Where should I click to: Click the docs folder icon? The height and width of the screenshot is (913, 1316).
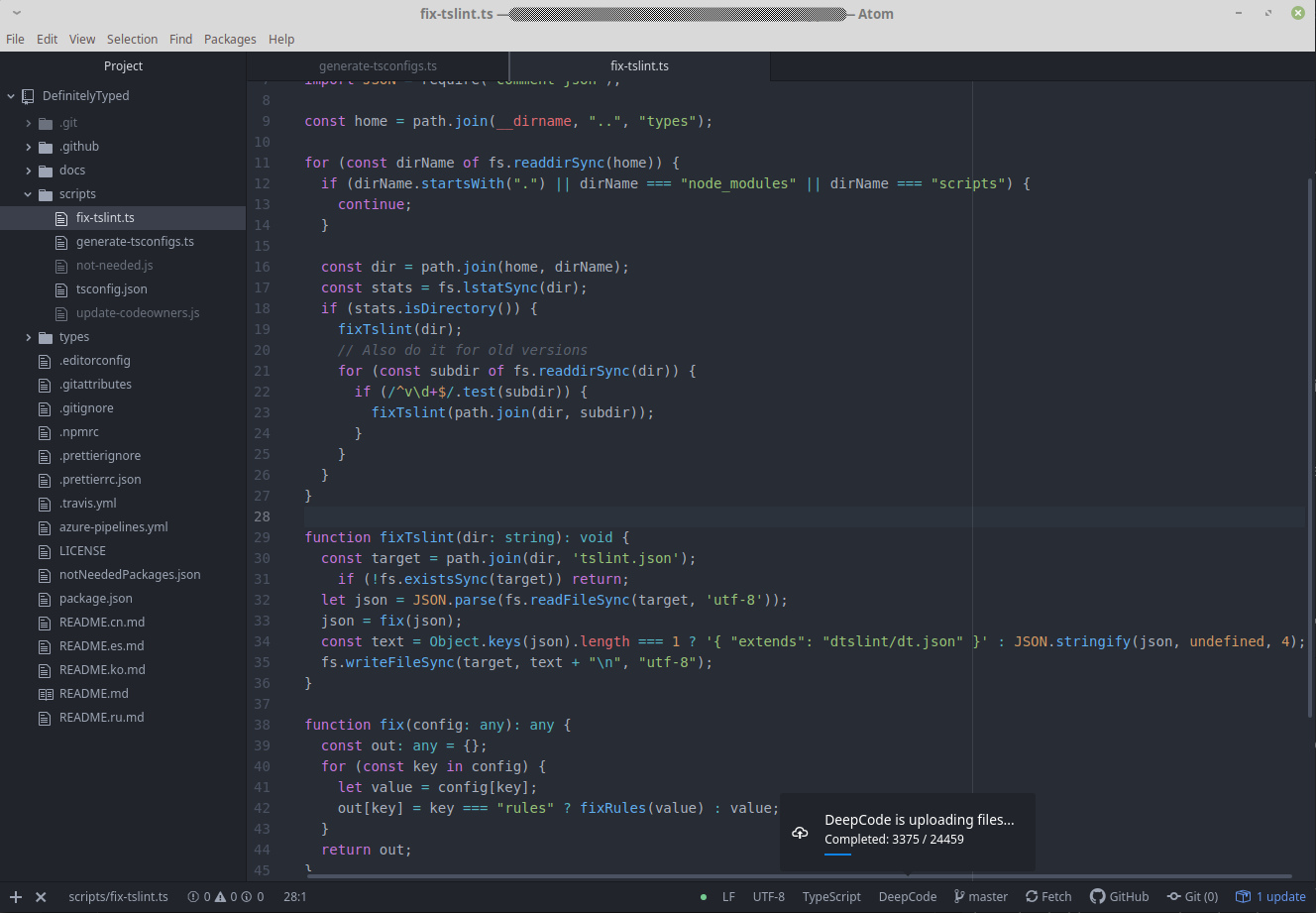tap(45, 171)
